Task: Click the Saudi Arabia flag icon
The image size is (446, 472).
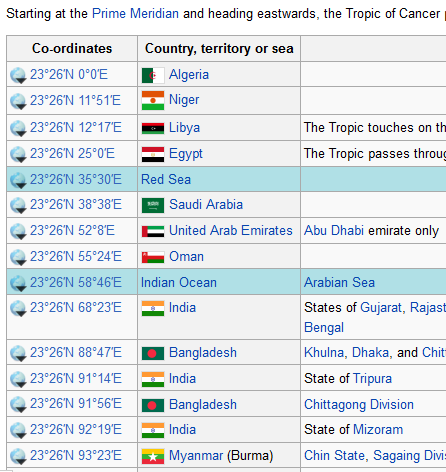Action: (153, 205)
